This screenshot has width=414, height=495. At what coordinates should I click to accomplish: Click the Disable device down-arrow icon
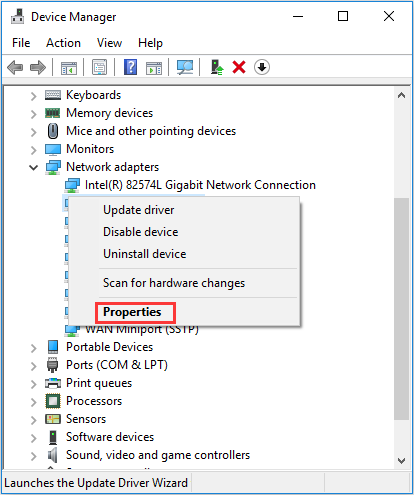pyautogui.click(x=262, y=67)
